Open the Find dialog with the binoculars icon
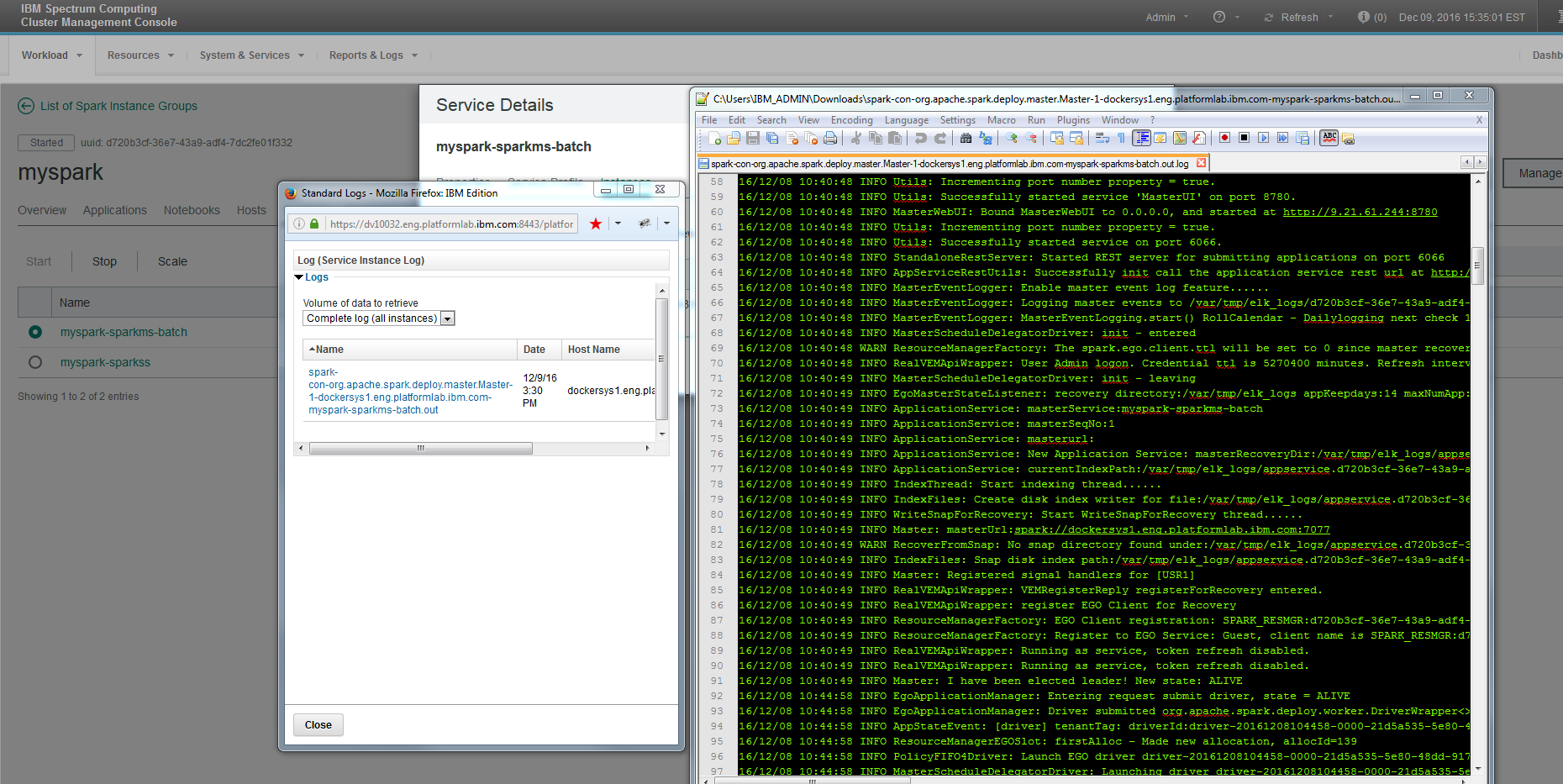1563x784 pixels. [964, 139]
